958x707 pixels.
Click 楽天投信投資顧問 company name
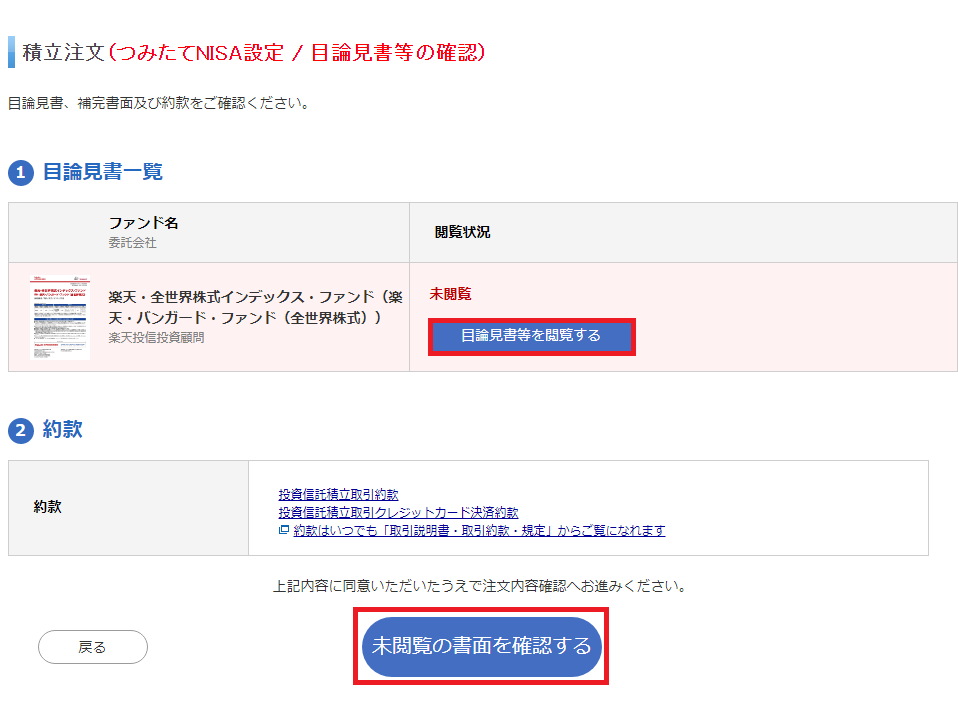point(156,338)
